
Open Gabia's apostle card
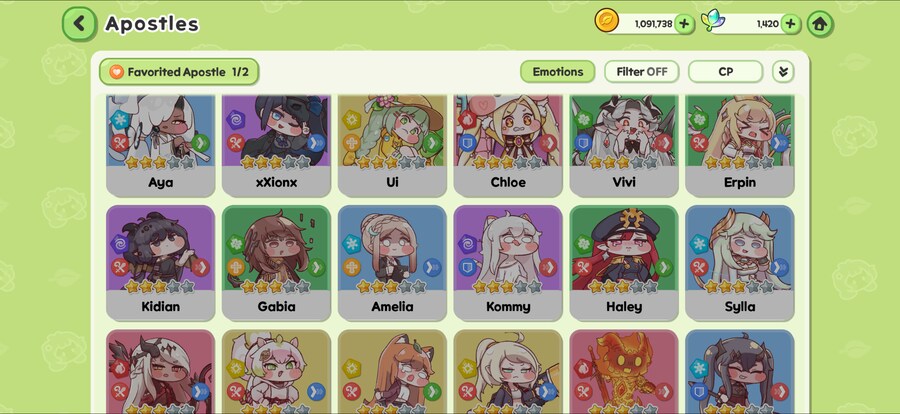276,263
